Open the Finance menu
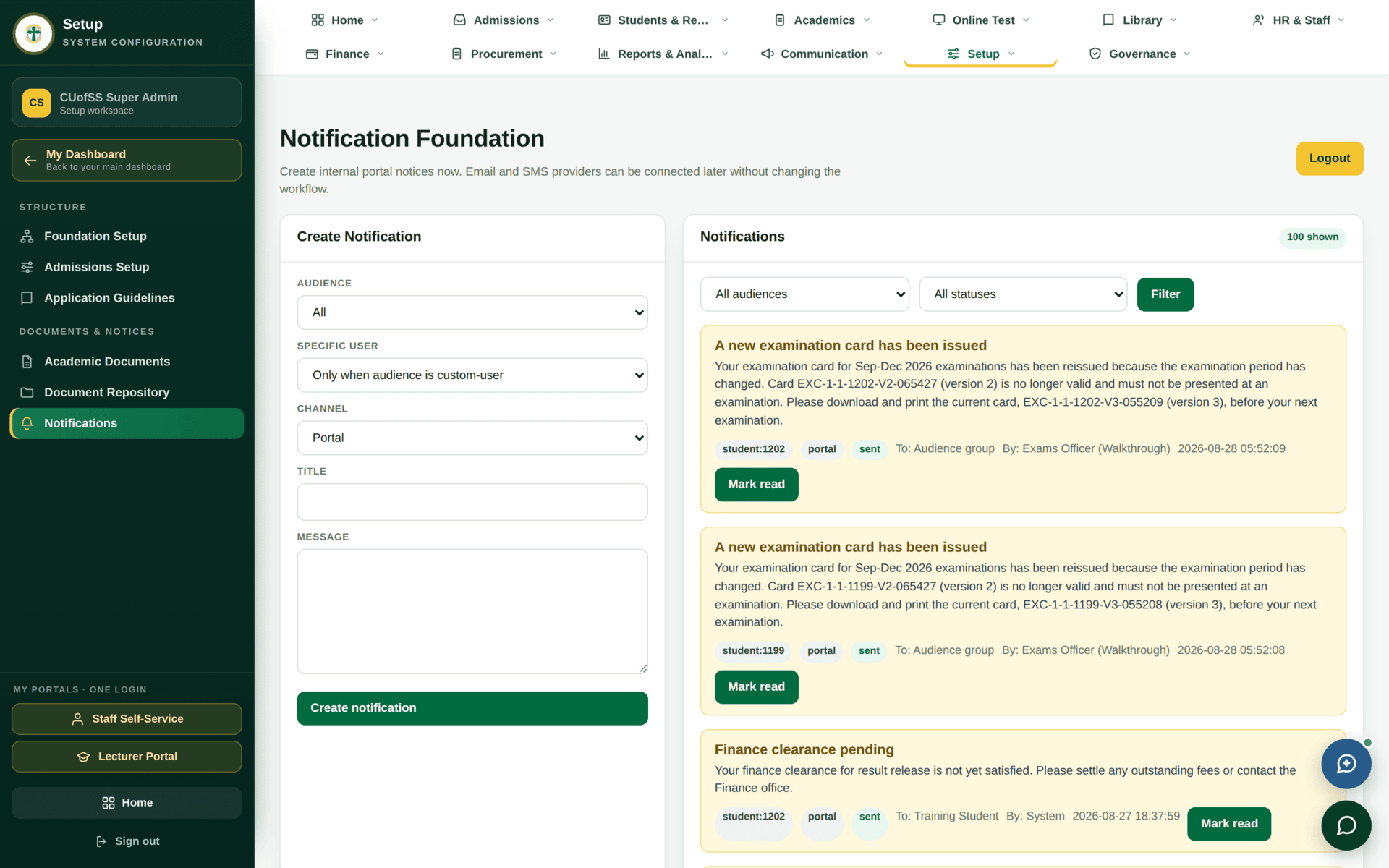The width and height of the screenshot is (1389, 868). pyautogui.click(x=345, y=54)
